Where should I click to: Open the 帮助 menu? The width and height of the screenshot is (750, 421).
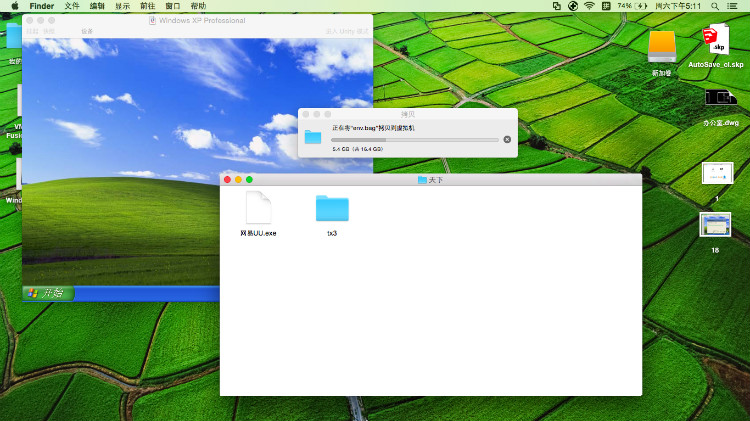click(x=198, y=6)
